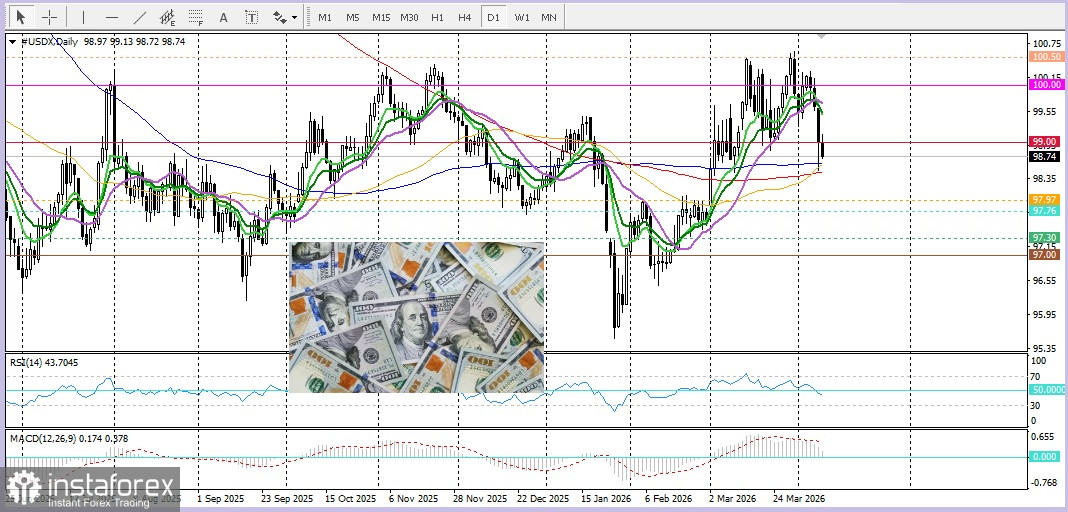The height and width of the screenshot is (512, 1068).
Task: Select the Fibonacci retracement tool
Action: [x=196, y=17]
